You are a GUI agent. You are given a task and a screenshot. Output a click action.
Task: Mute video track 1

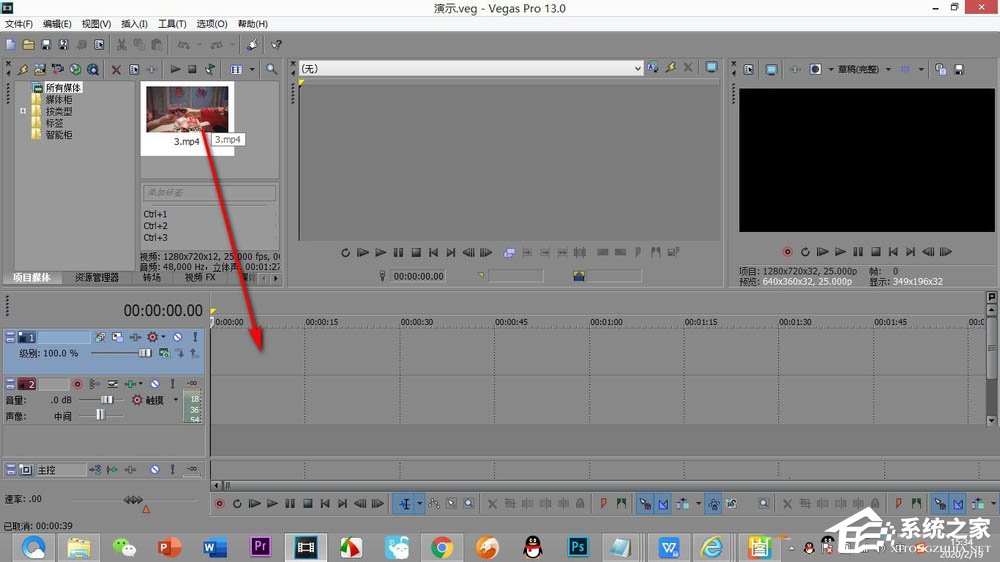coord(177,337)
